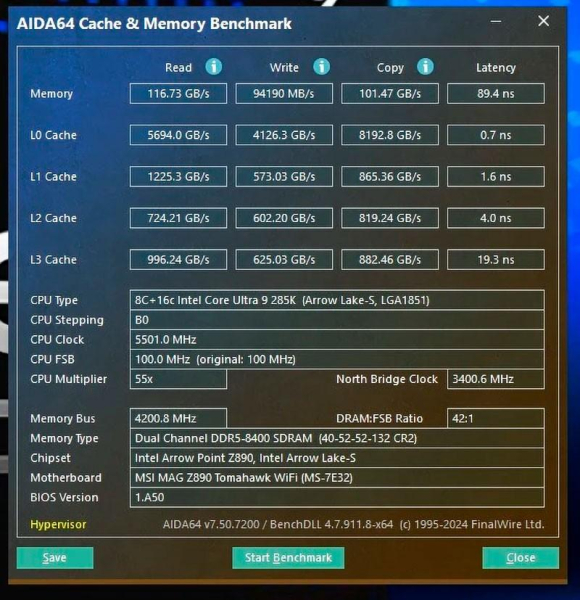Screen dimensions: 580x600
Task: Click the L1 Cache Latency 1.6 ns
Action: pos(495,176)
